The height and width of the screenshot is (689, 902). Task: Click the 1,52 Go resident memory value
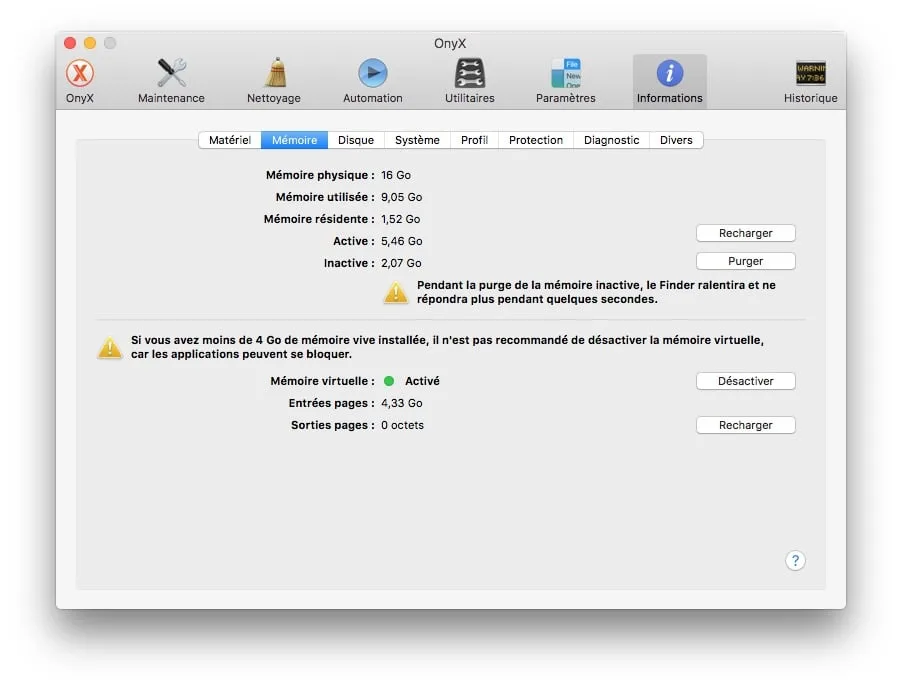point(400,219)
